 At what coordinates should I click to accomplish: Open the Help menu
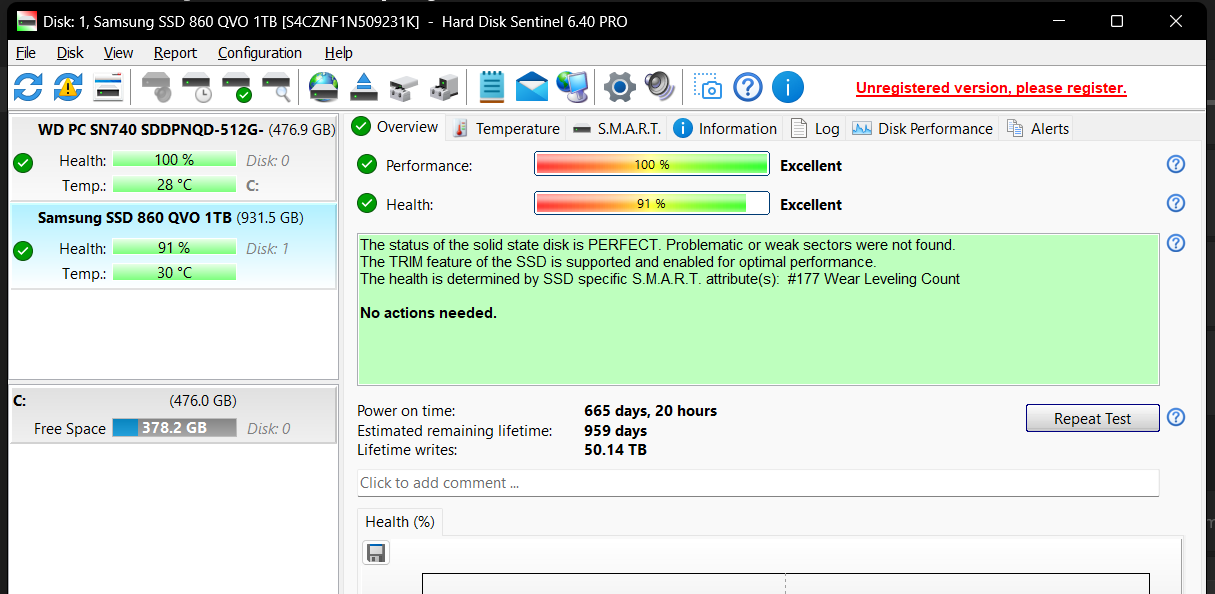pyautogui.click(x=339, y=53)
